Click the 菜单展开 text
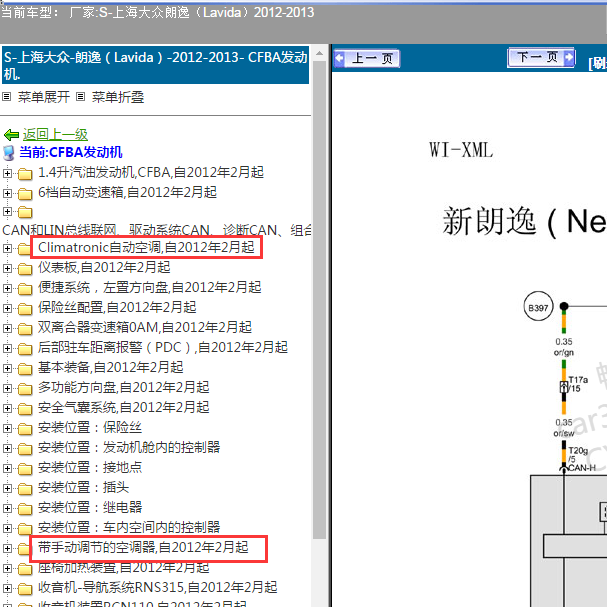The height and width of the screenshot is (607, 607). (44, 97)
